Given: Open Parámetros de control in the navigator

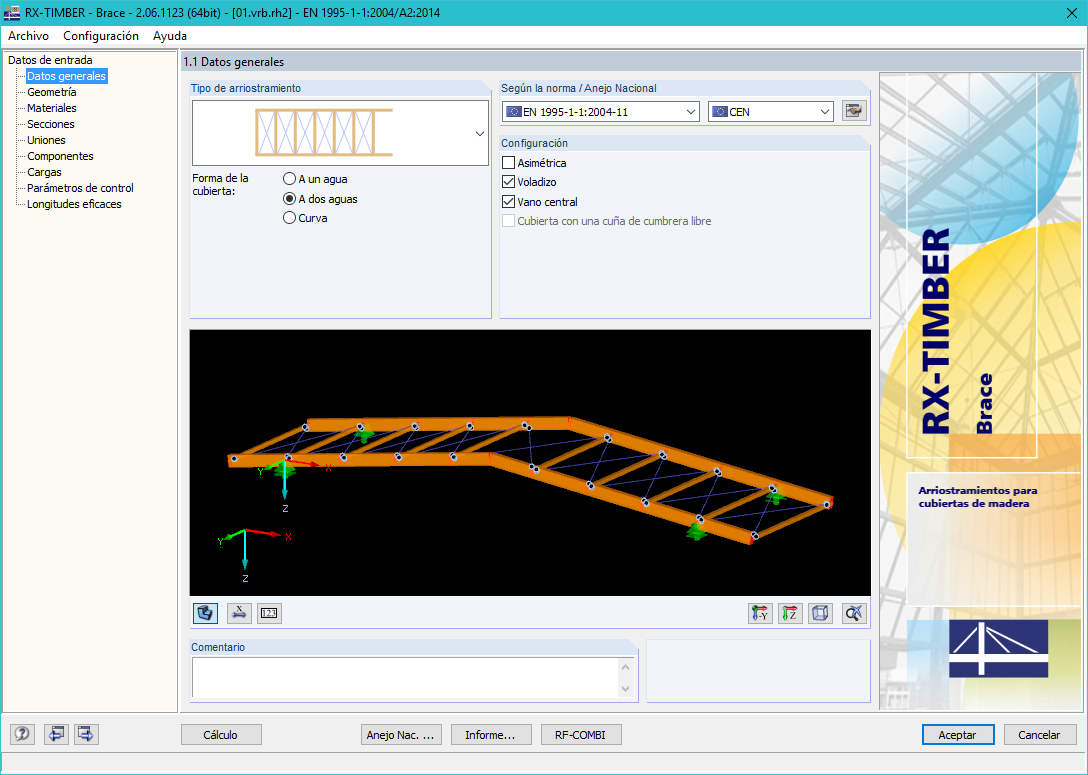Looking at the screenshot, I should coord(80,188).
